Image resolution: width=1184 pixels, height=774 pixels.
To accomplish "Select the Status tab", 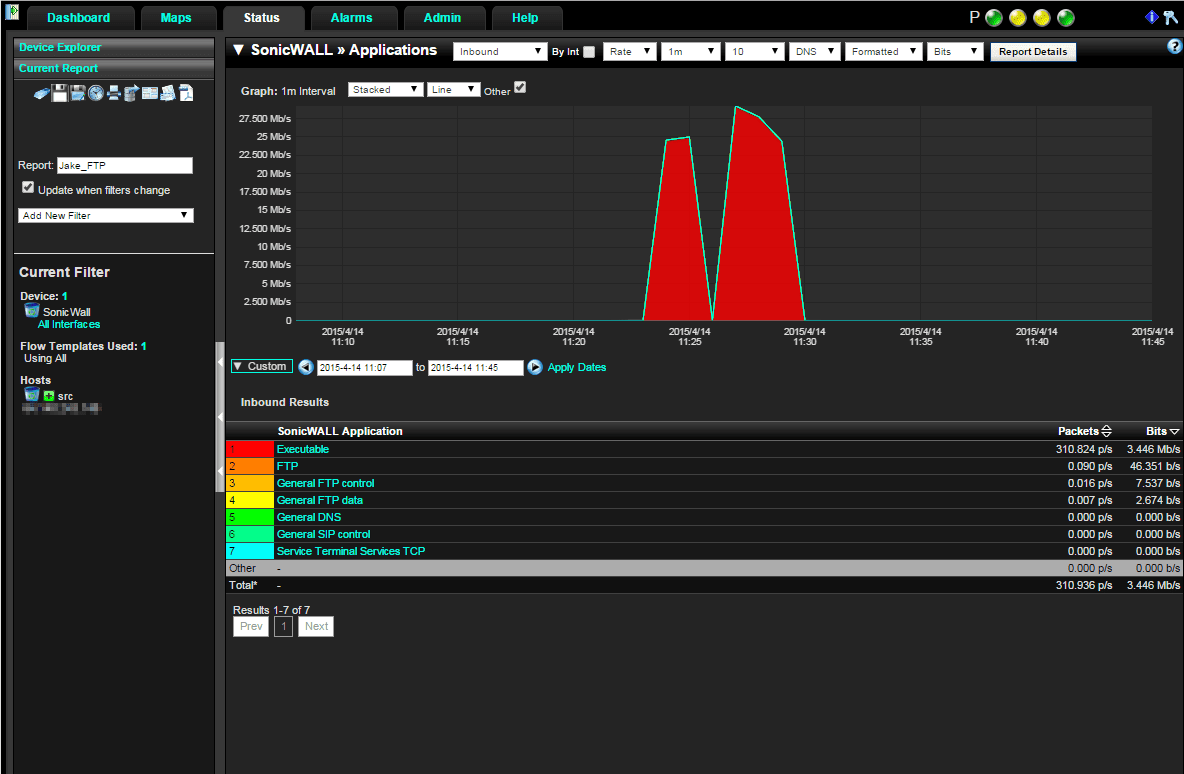I will point(261,17).
